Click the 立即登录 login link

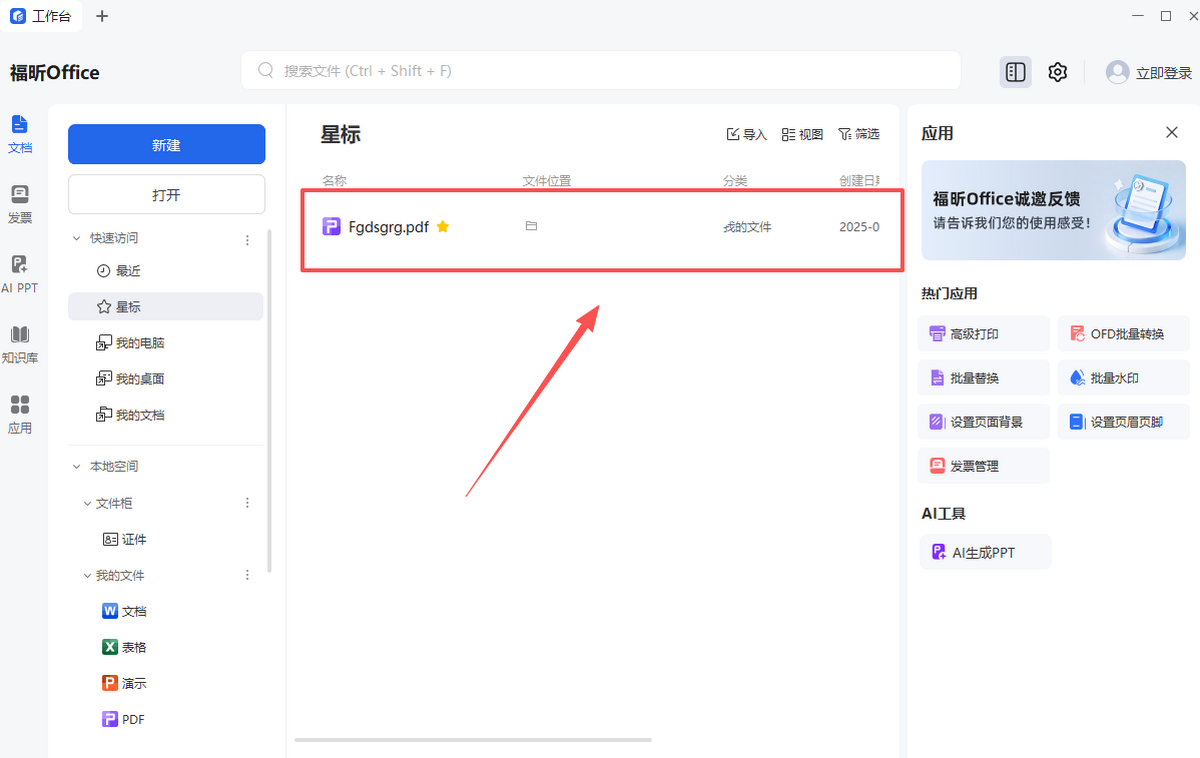coord(1164,73)
